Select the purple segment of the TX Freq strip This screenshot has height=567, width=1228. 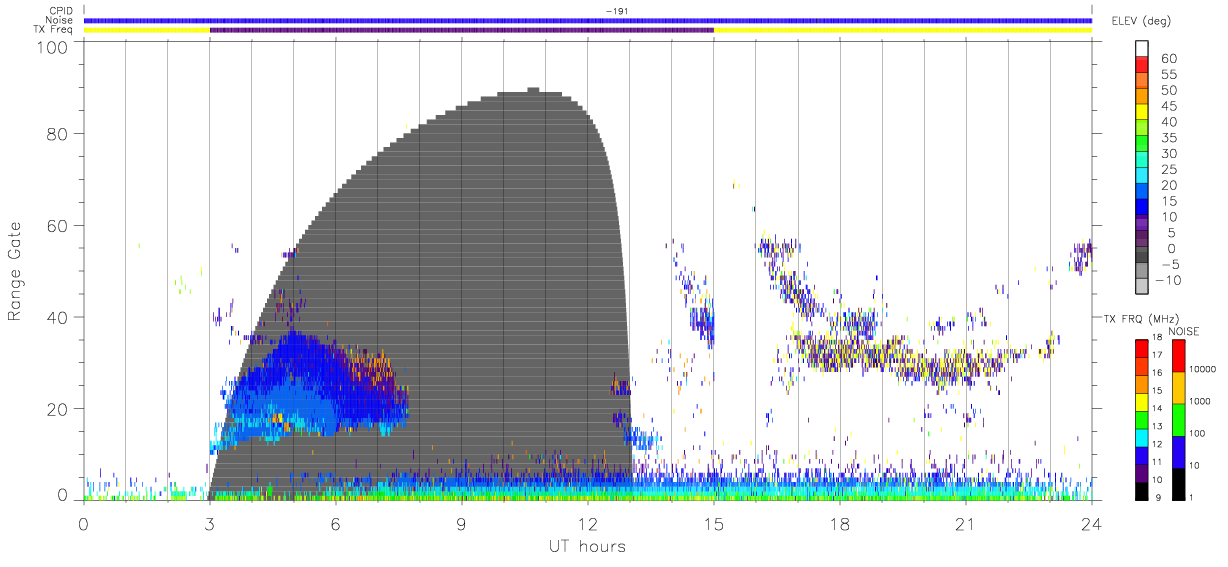point(461,30)
